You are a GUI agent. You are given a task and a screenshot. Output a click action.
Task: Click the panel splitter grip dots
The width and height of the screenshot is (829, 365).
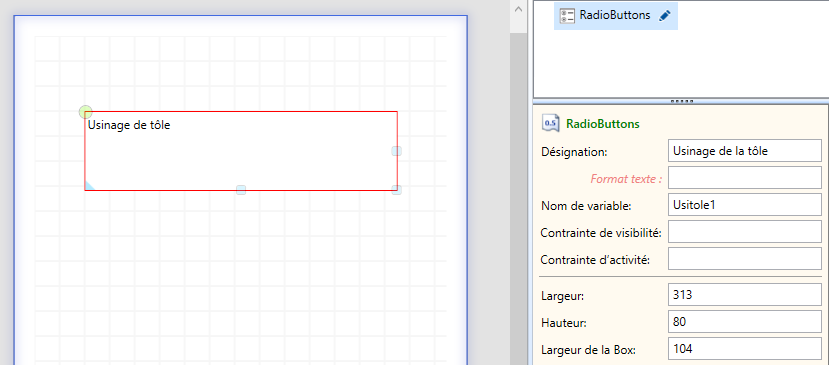coord(681,101)
